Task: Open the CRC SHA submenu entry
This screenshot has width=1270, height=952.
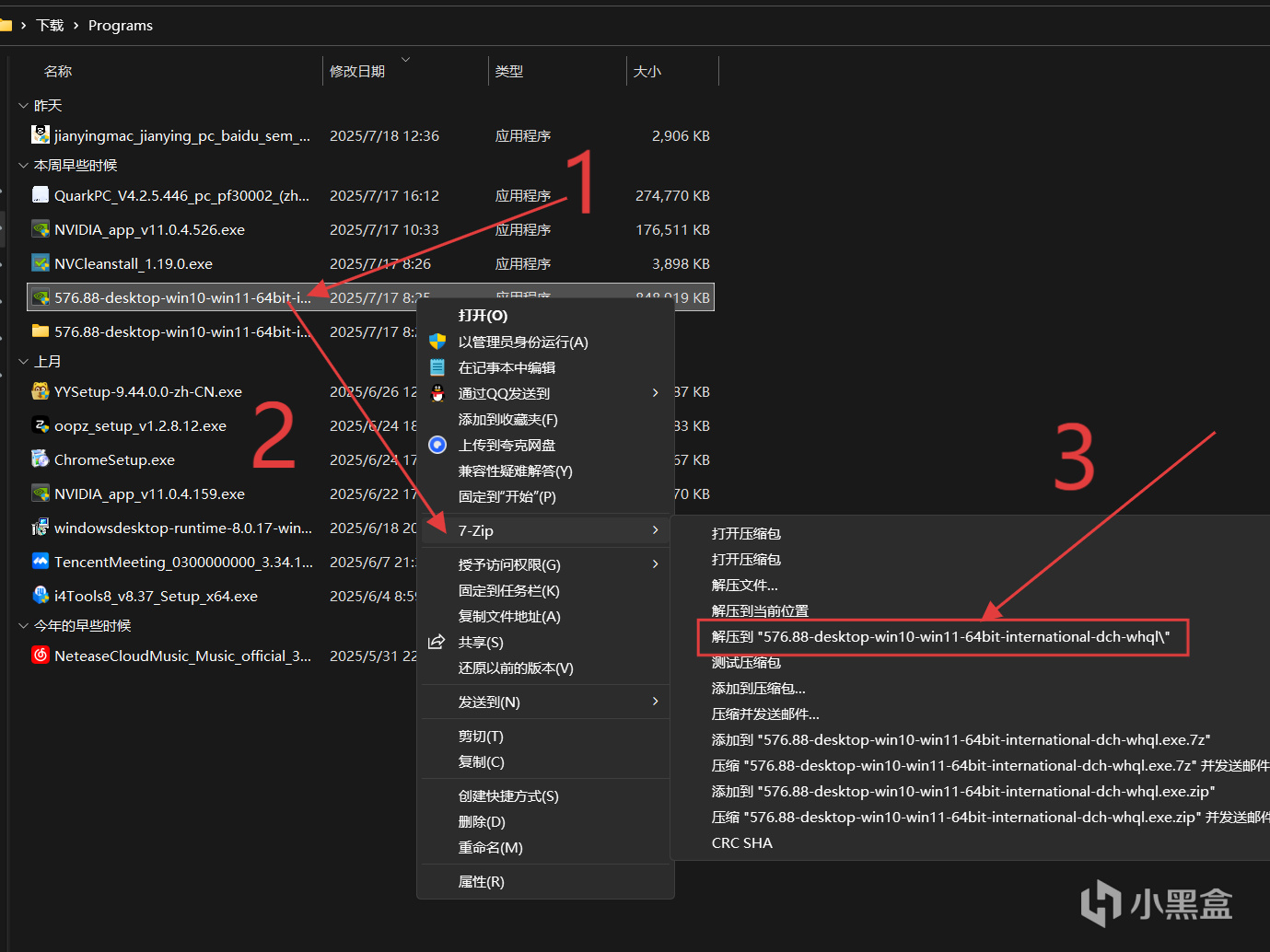Action: (x=741, y=842)
